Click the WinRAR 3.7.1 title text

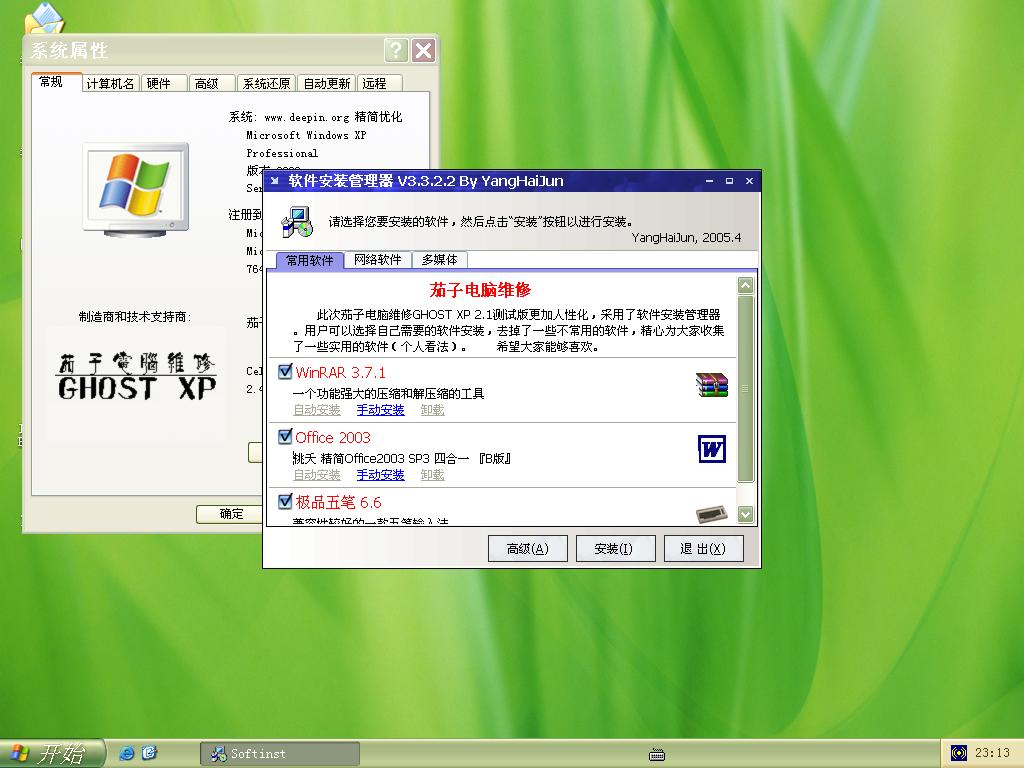(x=340, y=373)
